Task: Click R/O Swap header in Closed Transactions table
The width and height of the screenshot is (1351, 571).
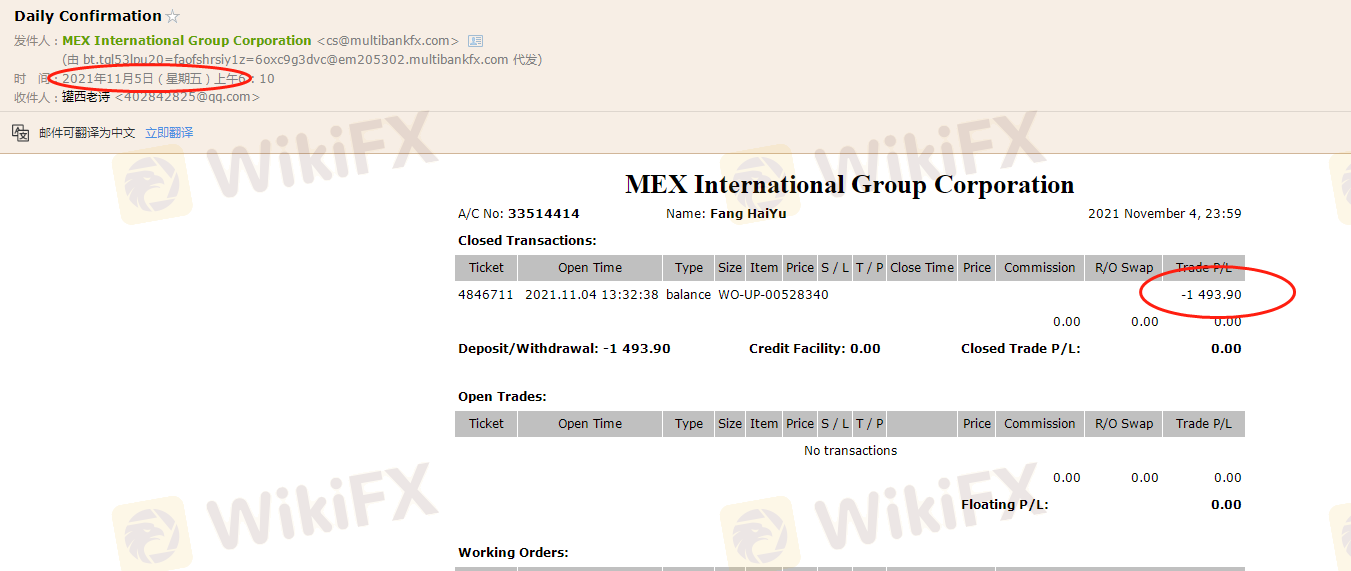Action: [1124, 268]
